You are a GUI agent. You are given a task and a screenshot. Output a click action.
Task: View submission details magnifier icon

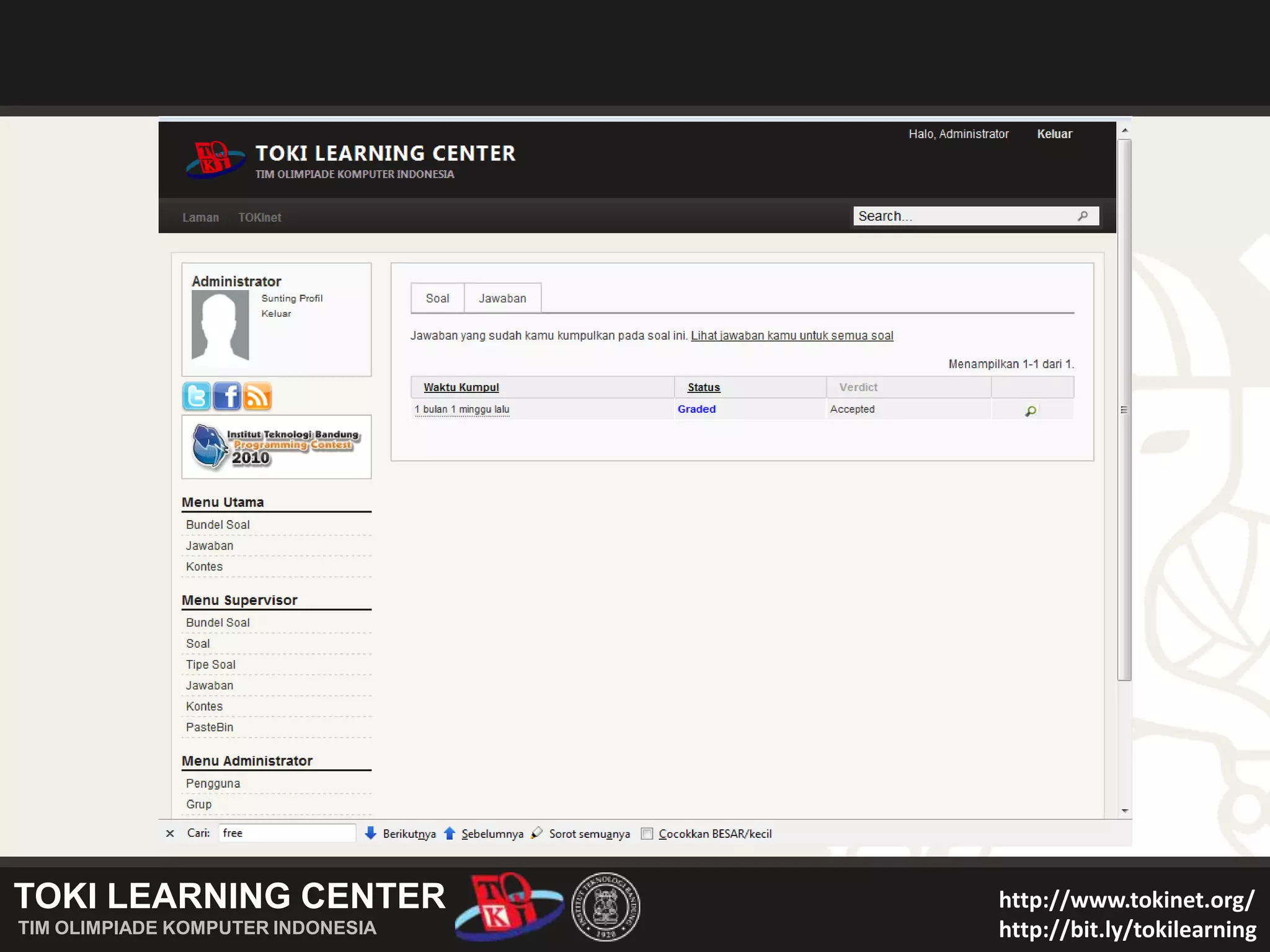[x=1031, y=410]
